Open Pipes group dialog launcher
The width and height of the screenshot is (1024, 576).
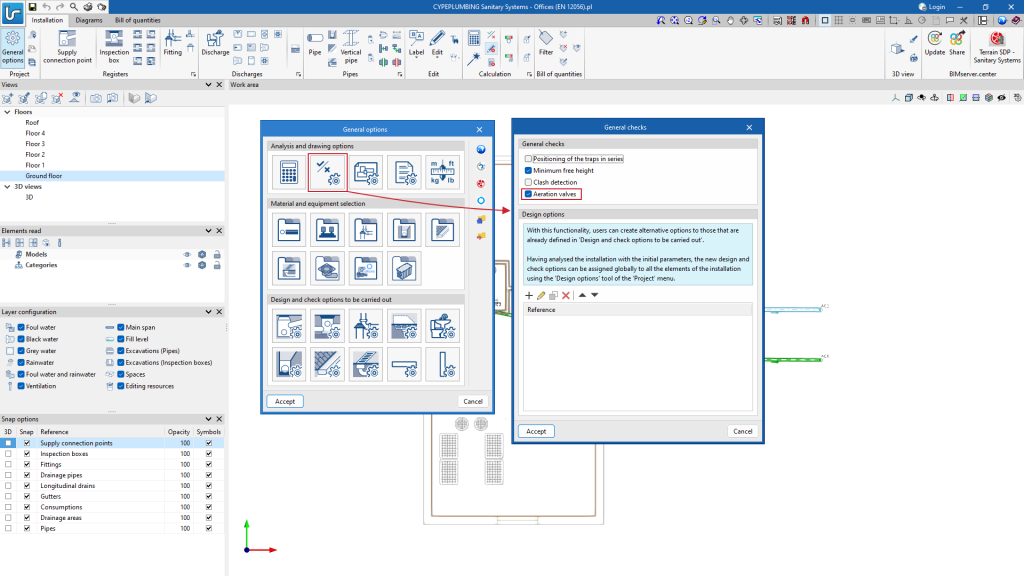(x=400, y=74)
